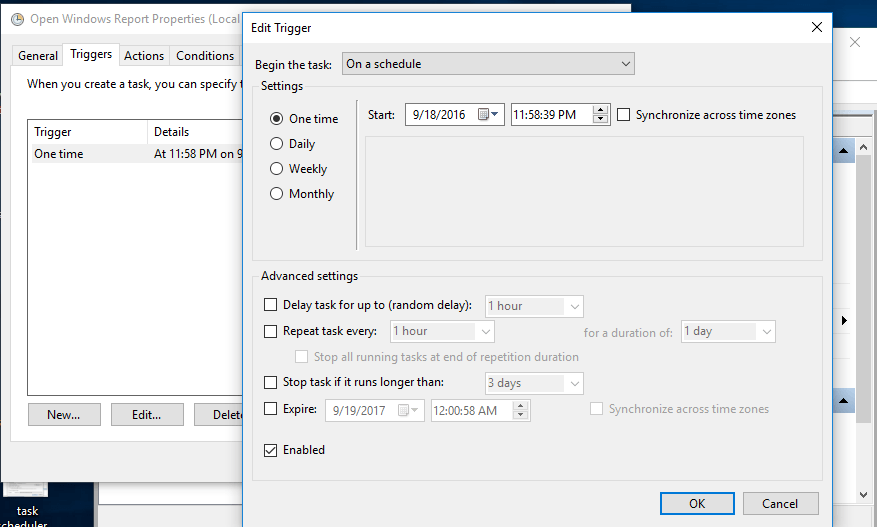This screenshot has width=877, height=527.
Task: Collapse the lower section arrow in background pane
Action: 843,401
